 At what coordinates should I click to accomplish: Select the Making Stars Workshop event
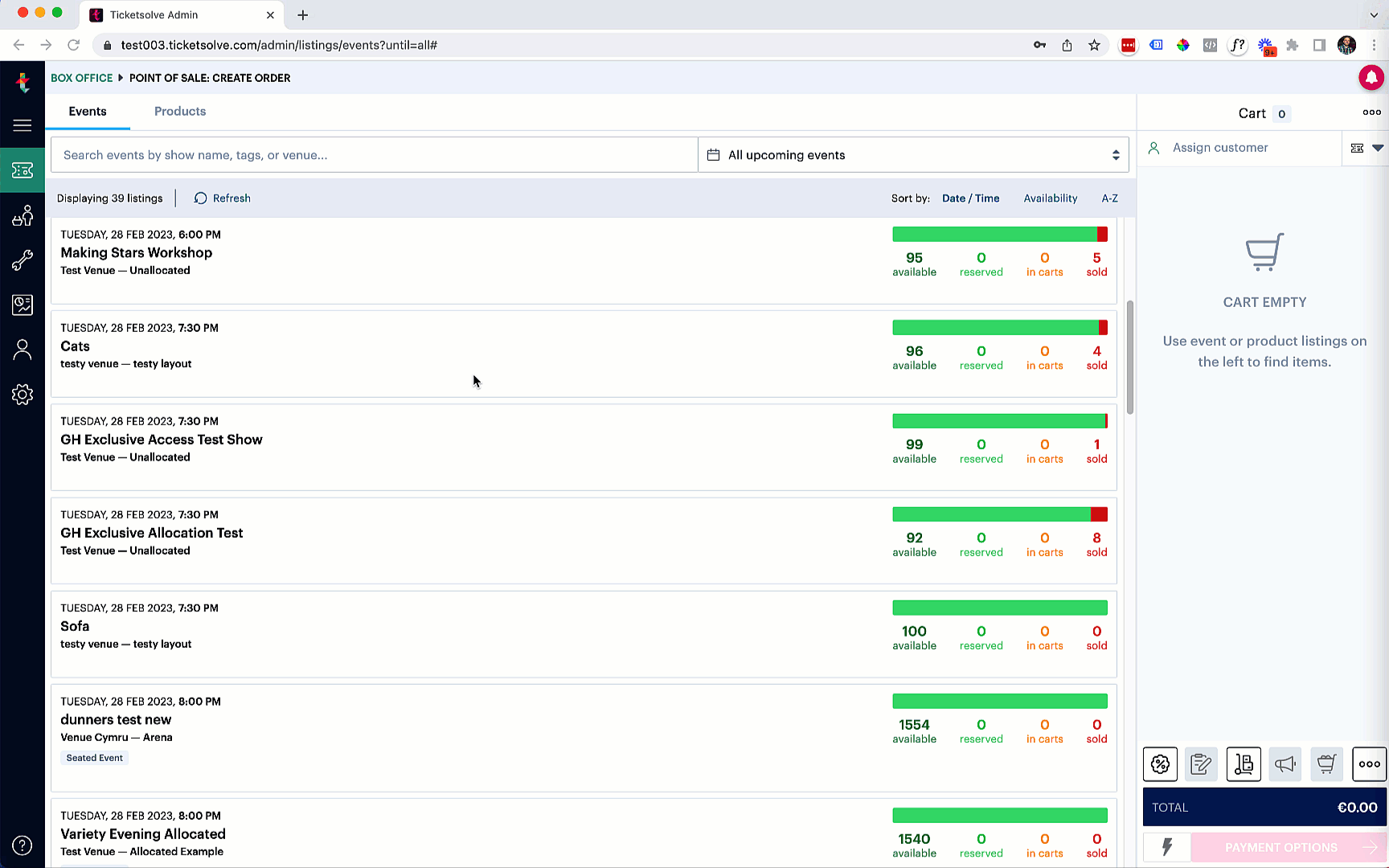pyautogui.click(x=584, y=261)
